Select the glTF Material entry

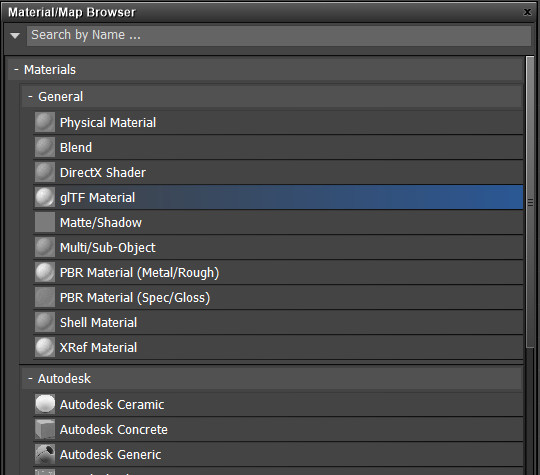coord(278,197)
